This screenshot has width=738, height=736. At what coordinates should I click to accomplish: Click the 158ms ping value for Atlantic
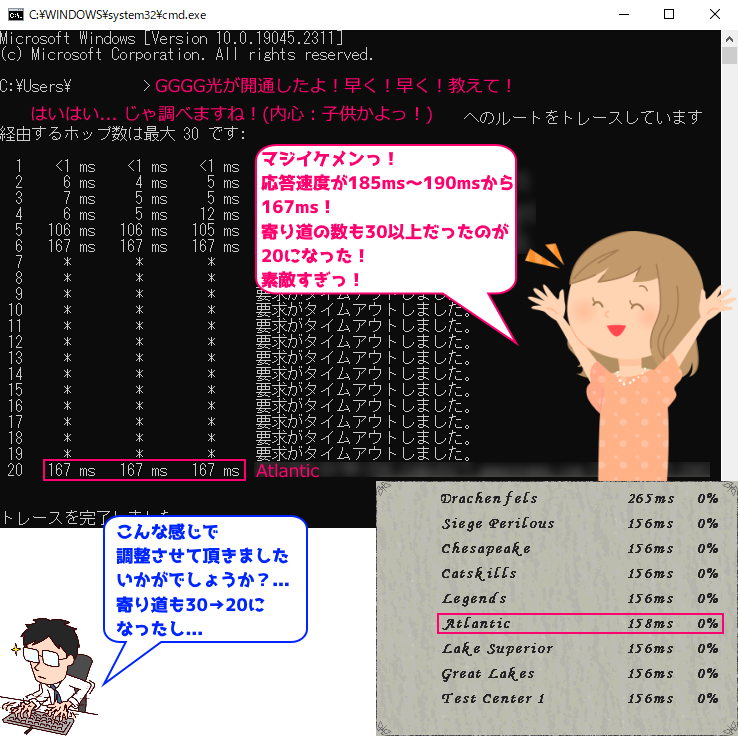(x=651, y=624)
